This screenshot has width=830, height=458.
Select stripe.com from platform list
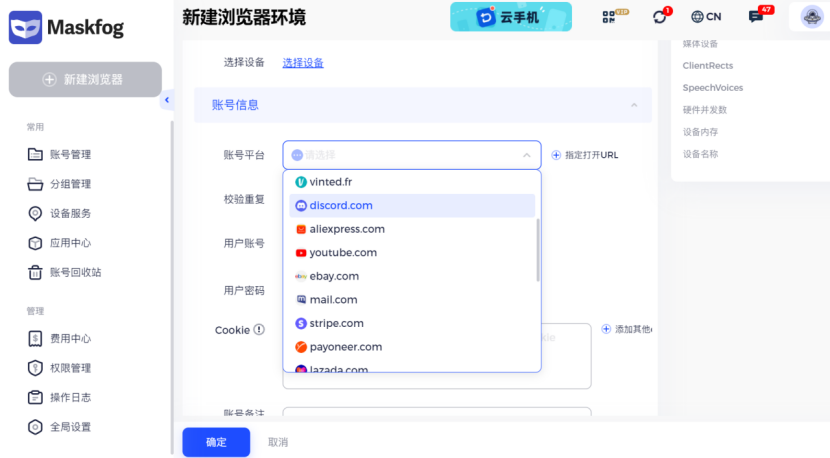click(412, 324)
